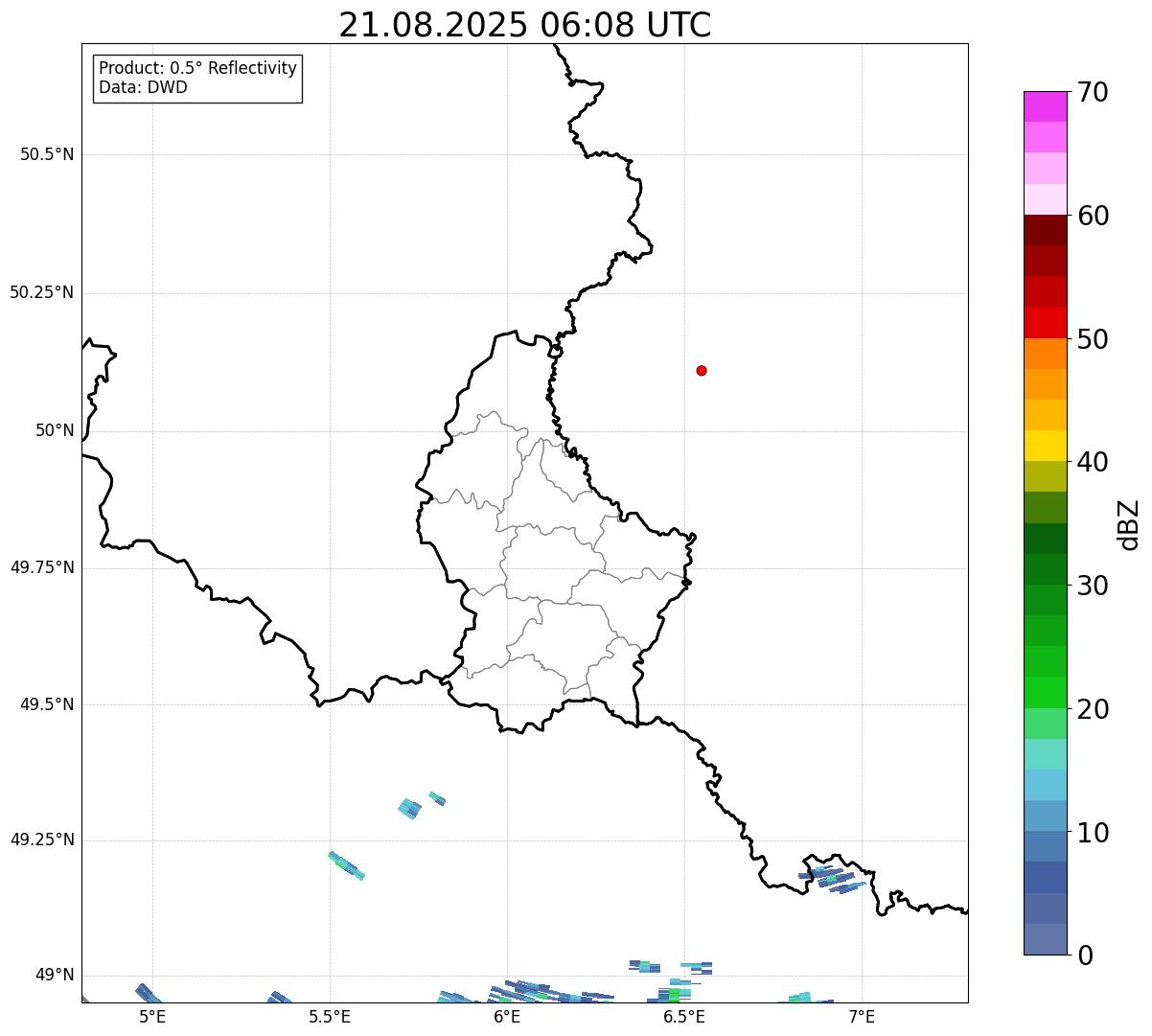Click the 5.5°E longitude label
1152x1036 pixels.
click(x=330, y=1016)
